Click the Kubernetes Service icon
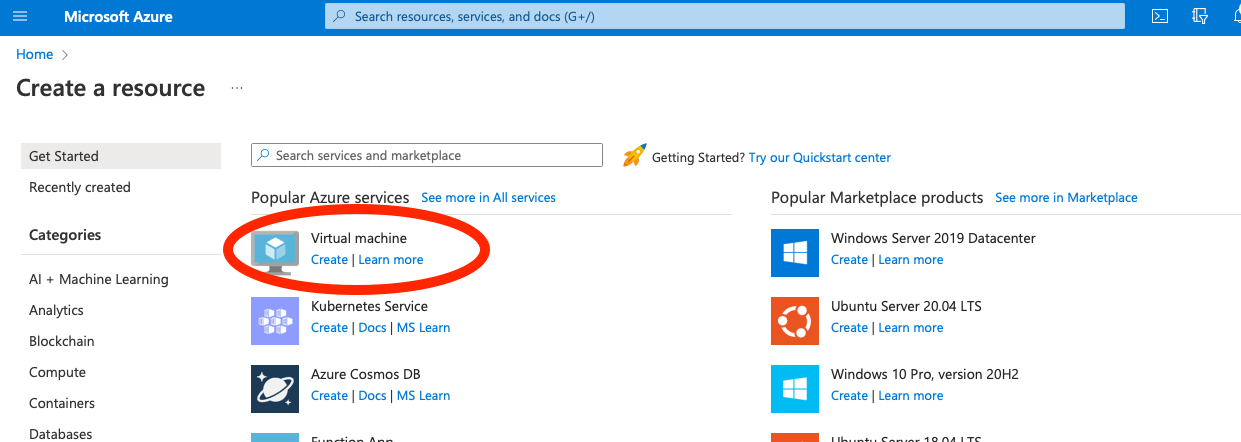Image resolution: width=1241 pixels, height=442 pixels. tap(275, 320)
